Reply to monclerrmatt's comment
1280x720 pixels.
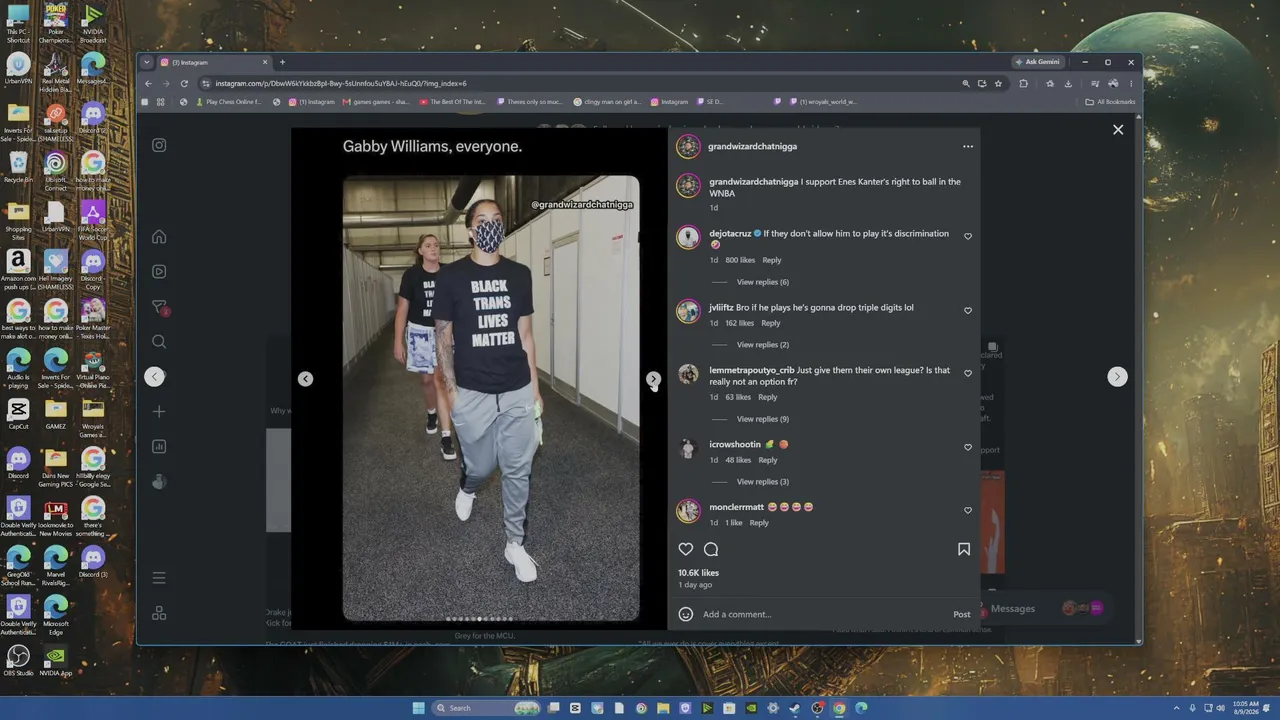(x=759, y=523)
